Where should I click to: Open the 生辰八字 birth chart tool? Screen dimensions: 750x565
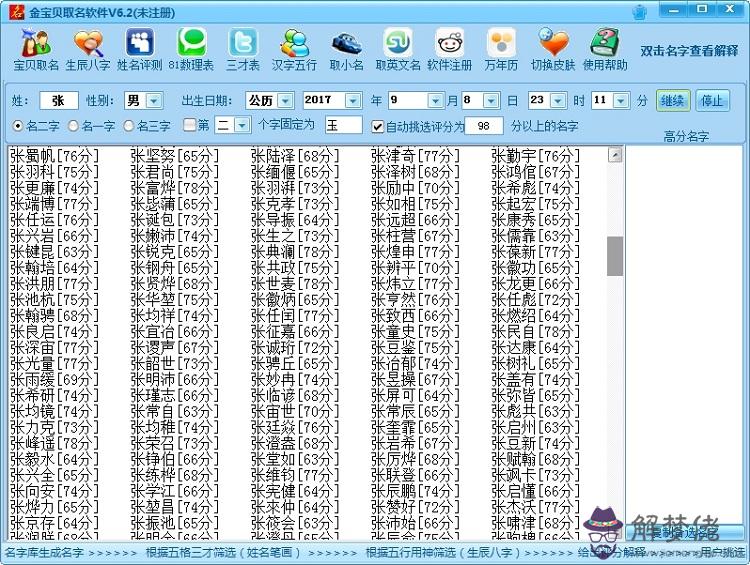tap(88, 50)
